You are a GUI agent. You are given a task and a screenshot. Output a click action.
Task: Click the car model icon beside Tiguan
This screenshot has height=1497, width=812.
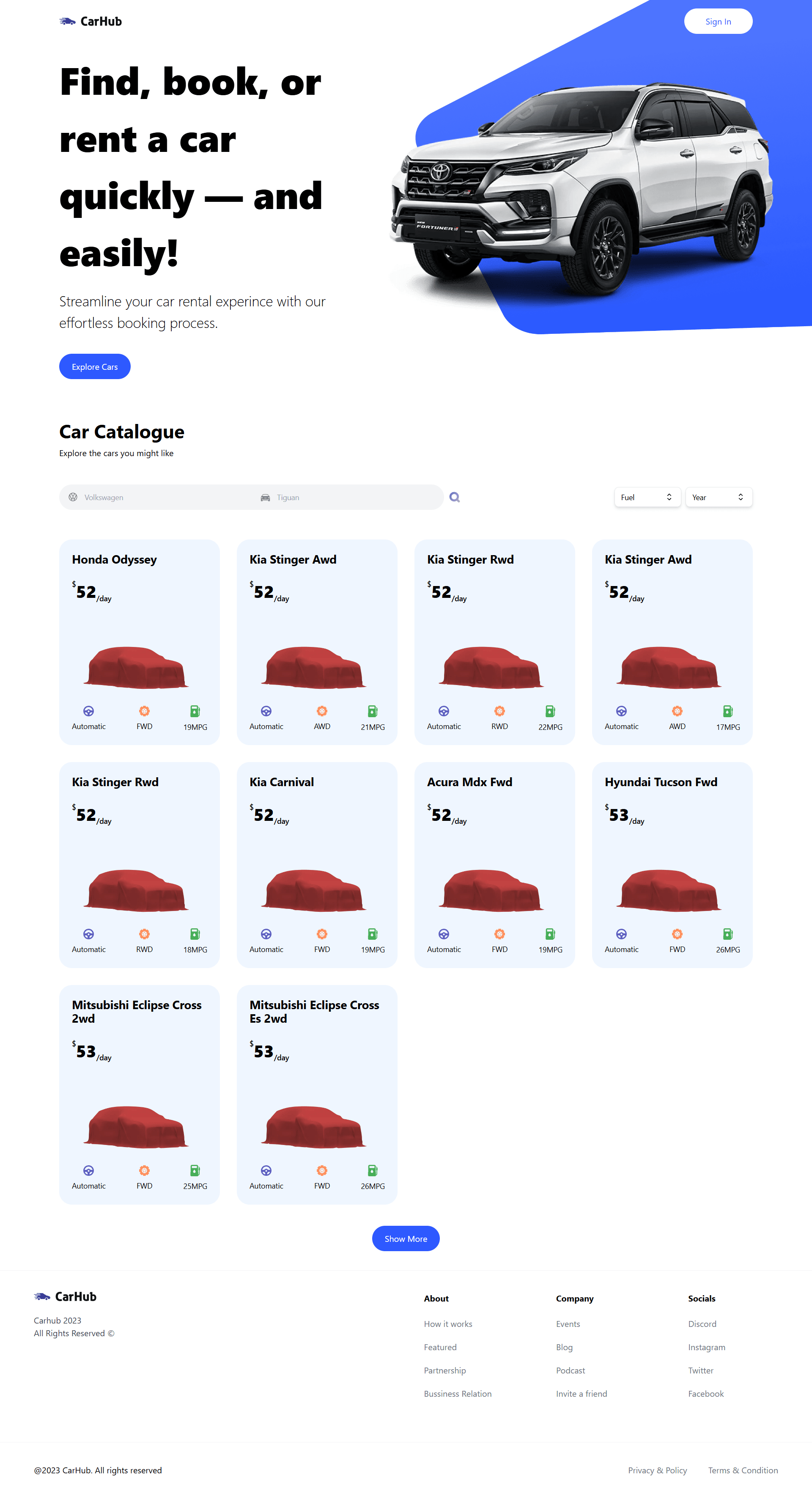click(266, 498)
